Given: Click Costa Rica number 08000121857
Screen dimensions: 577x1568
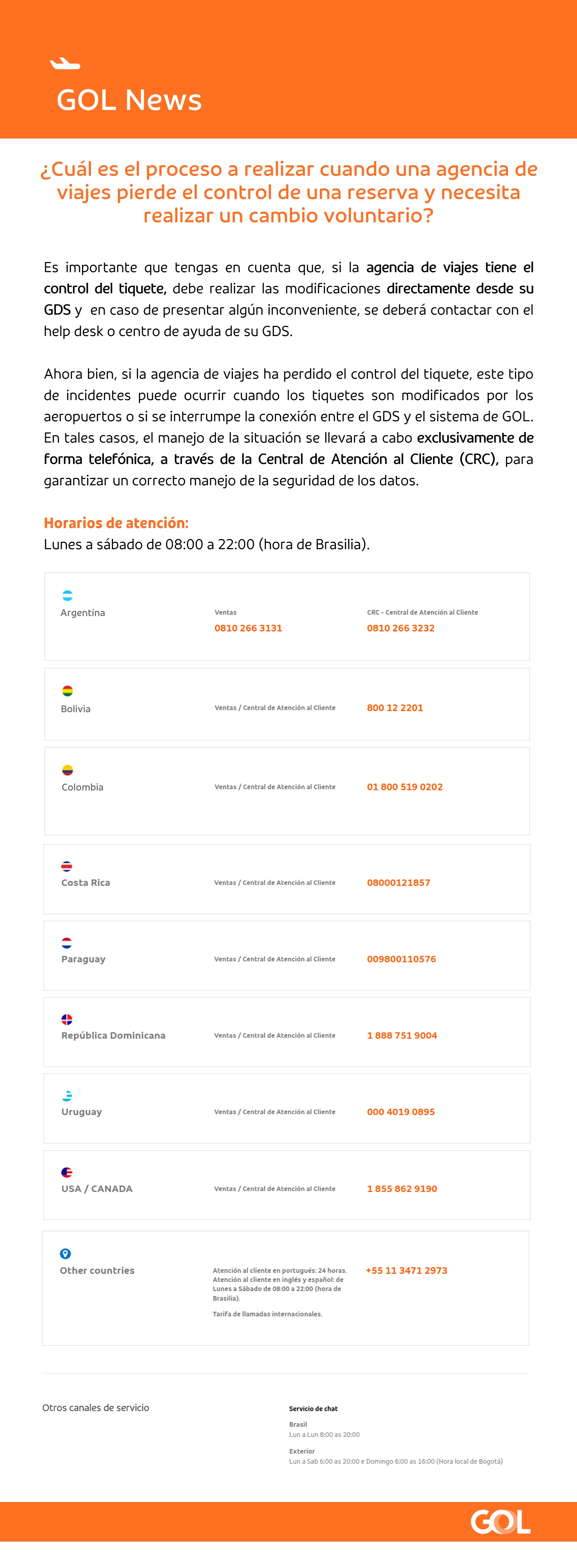Looking at the screenshot, I should point(398,883).
